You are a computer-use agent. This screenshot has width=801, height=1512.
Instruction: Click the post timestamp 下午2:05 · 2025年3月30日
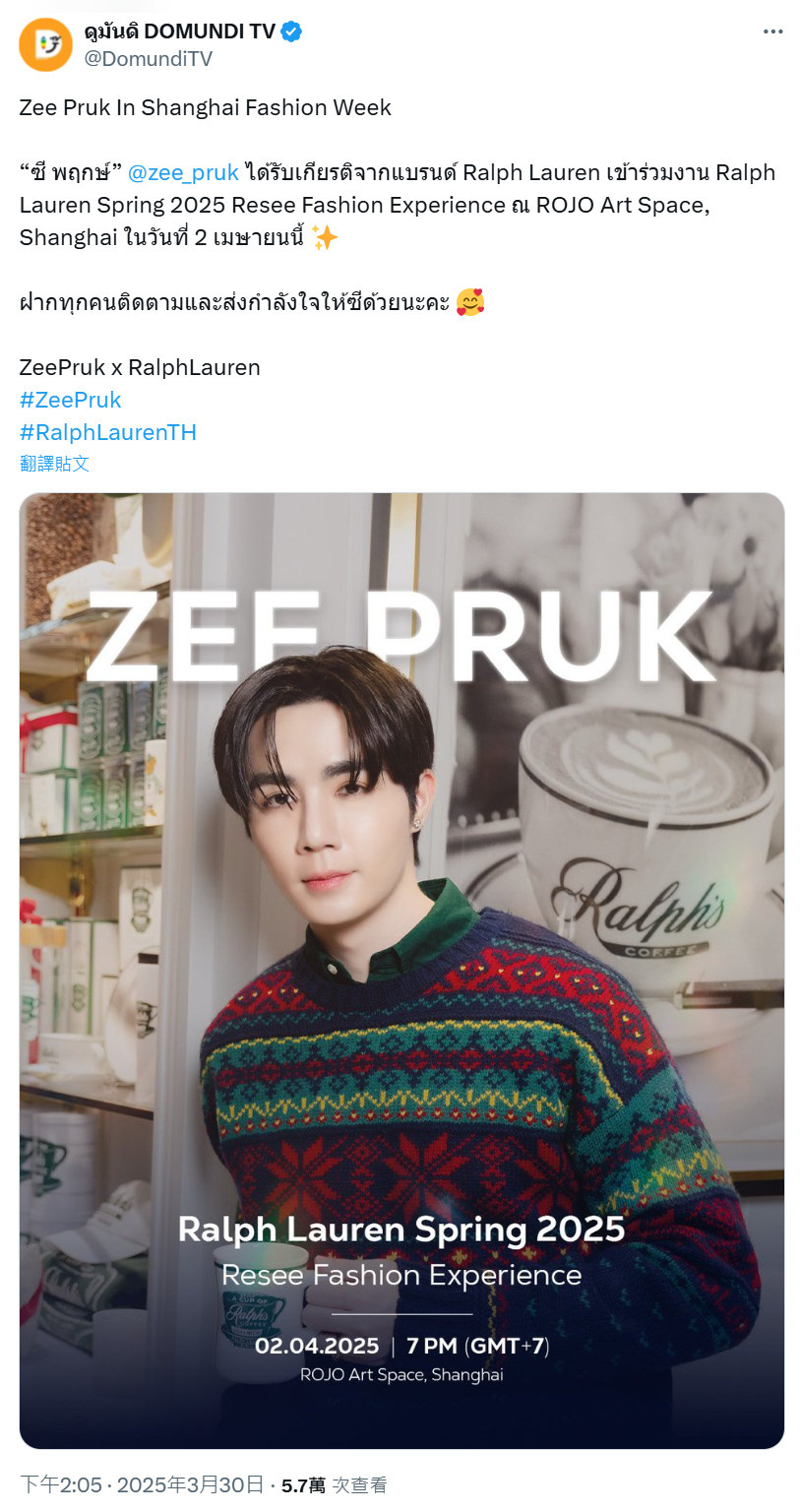pyautogui.click(x=142, y=1484)
